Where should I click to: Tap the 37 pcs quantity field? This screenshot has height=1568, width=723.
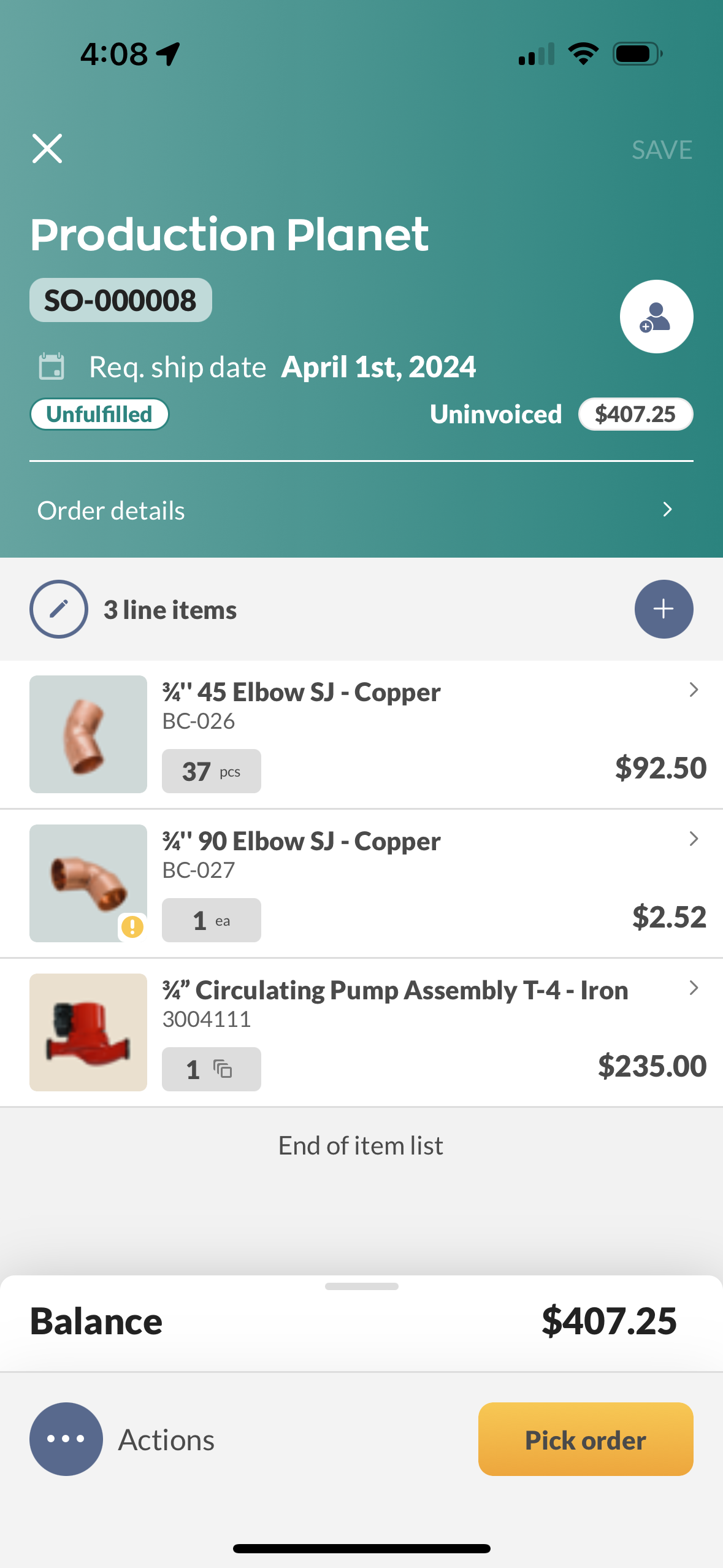[x=212, y=771]
